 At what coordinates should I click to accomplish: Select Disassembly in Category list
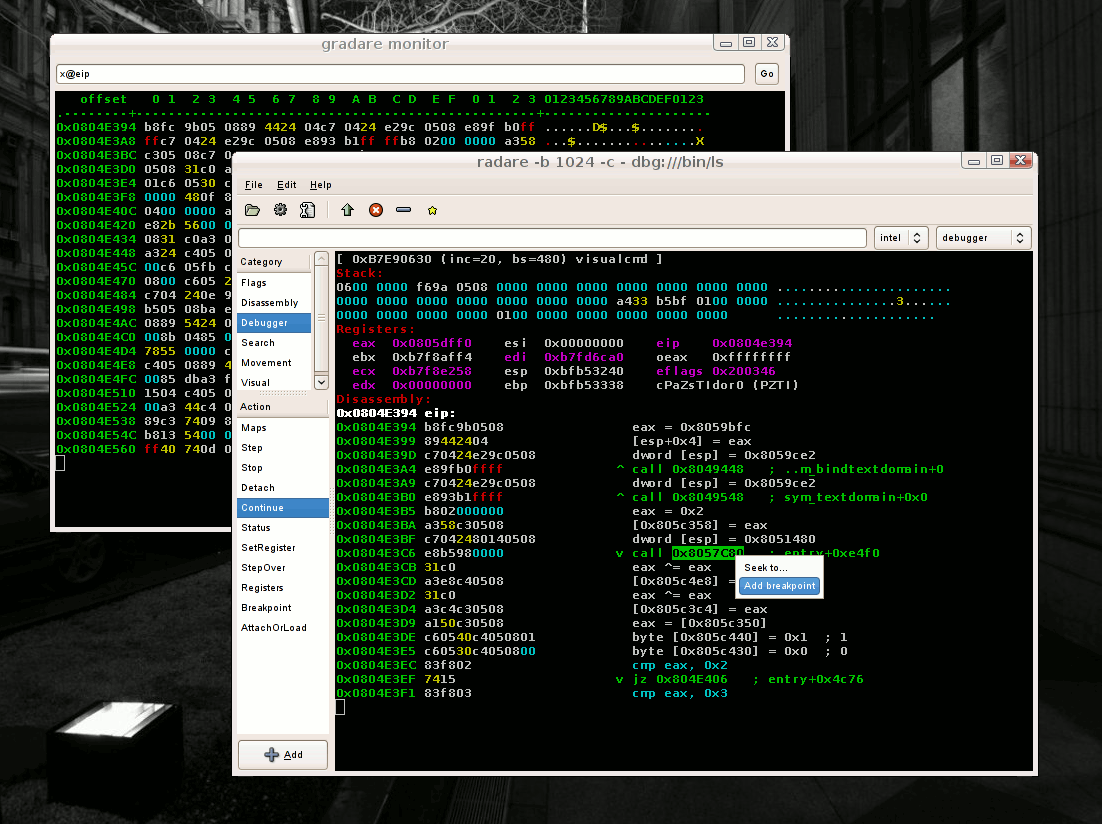pos(269,303)
